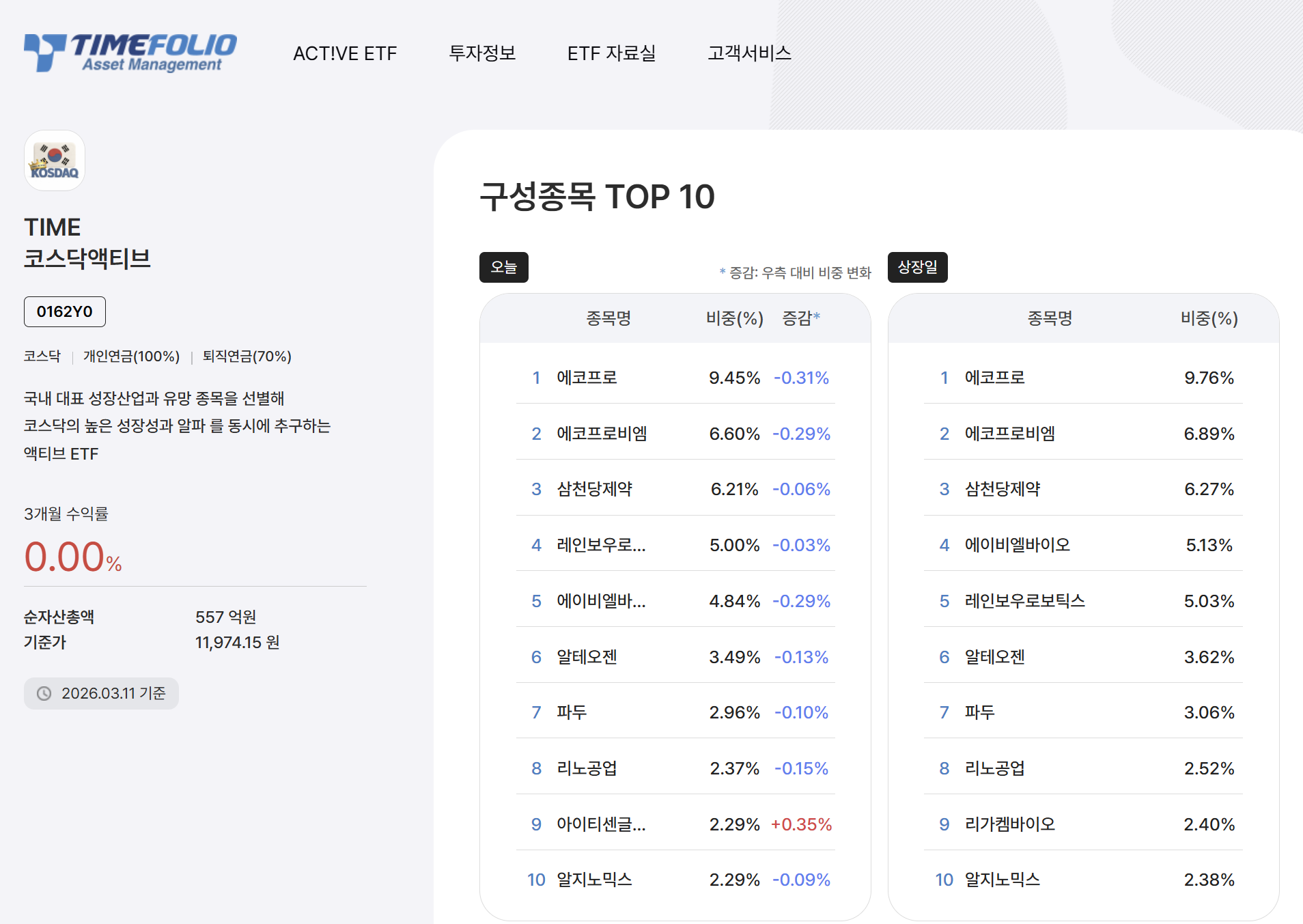The image size is (1303, 924).
Task: Click 리노공업 in the today table
Action: 587,768
